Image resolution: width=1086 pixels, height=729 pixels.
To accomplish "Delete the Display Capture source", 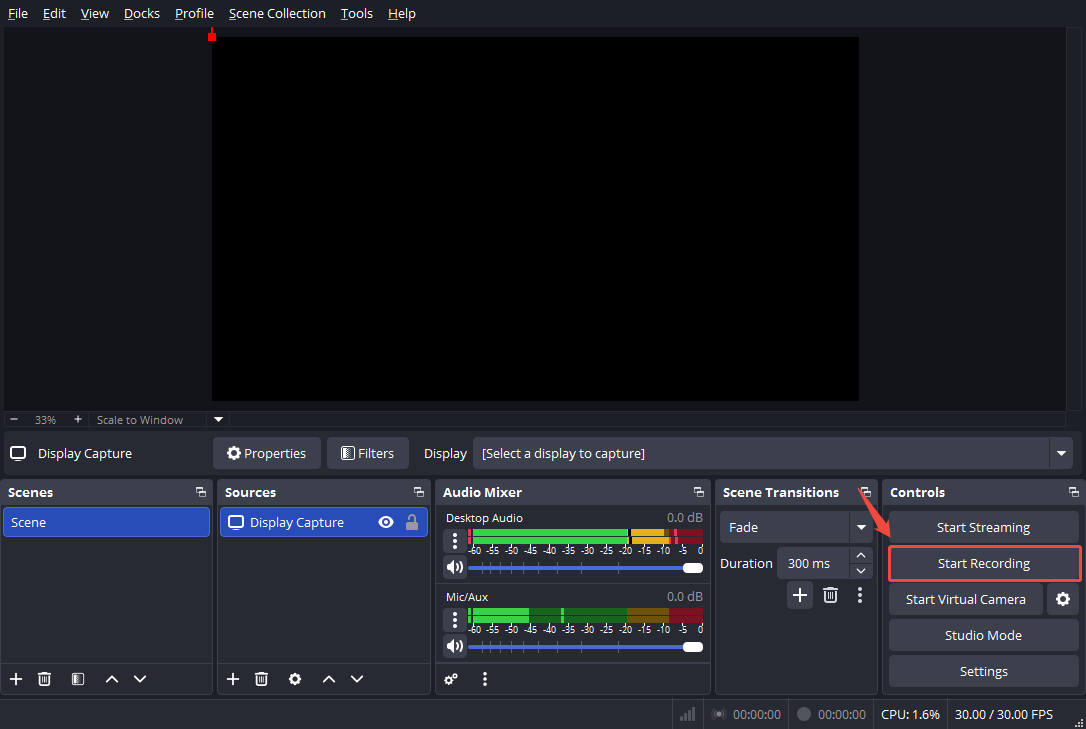I will 261,679.
